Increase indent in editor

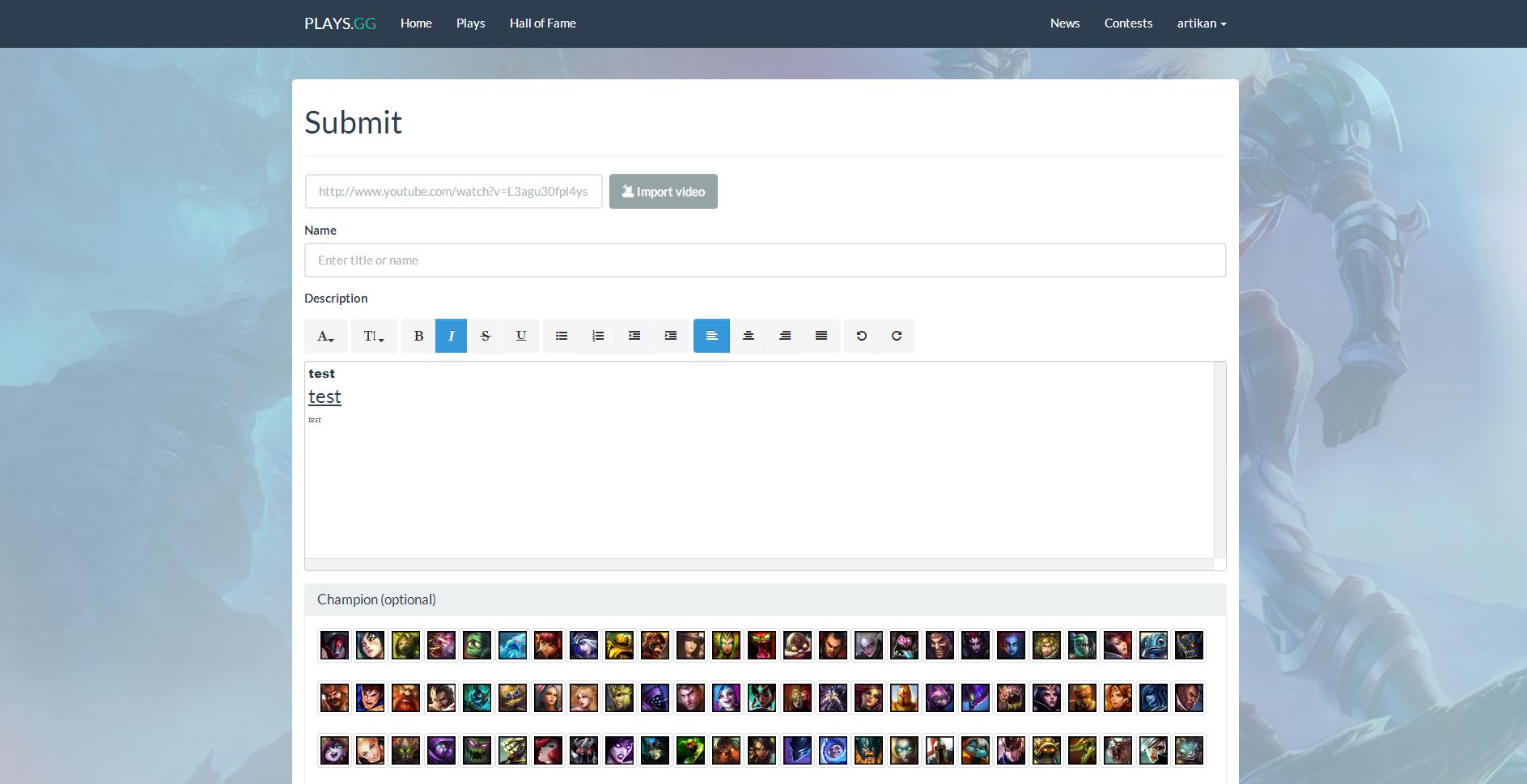coord(671,336)
